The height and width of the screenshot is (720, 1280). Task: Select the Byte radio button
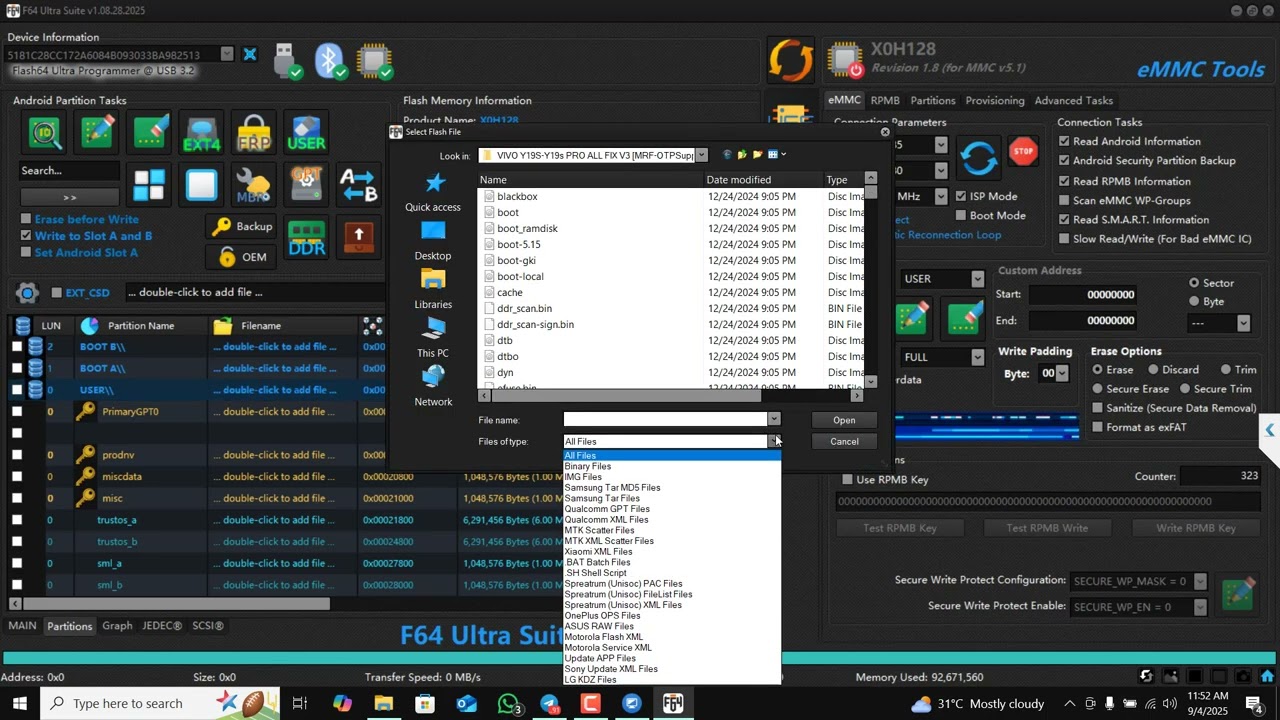(1194, 301)
